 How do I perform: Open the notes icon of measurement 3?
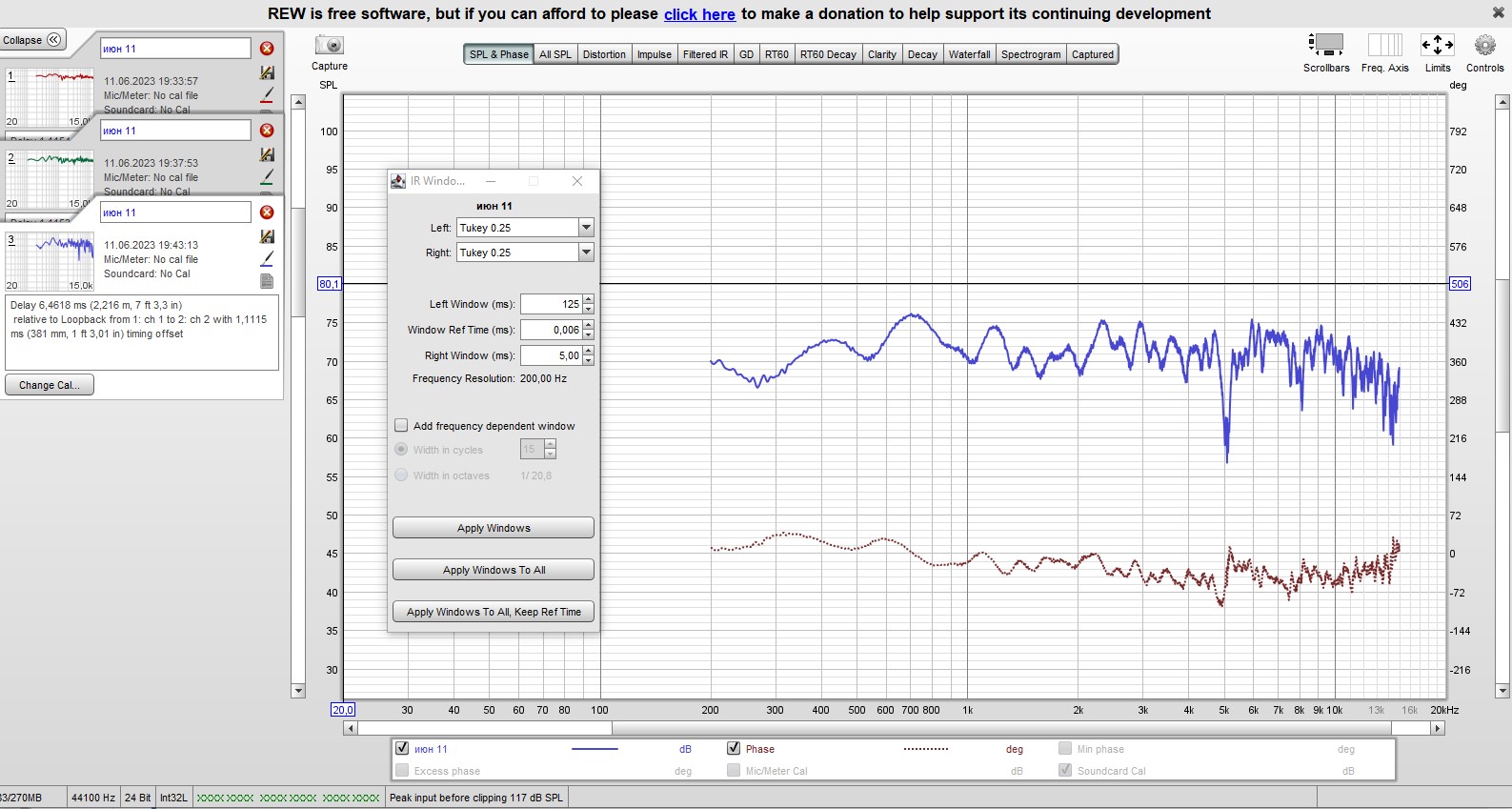[267, 281]
